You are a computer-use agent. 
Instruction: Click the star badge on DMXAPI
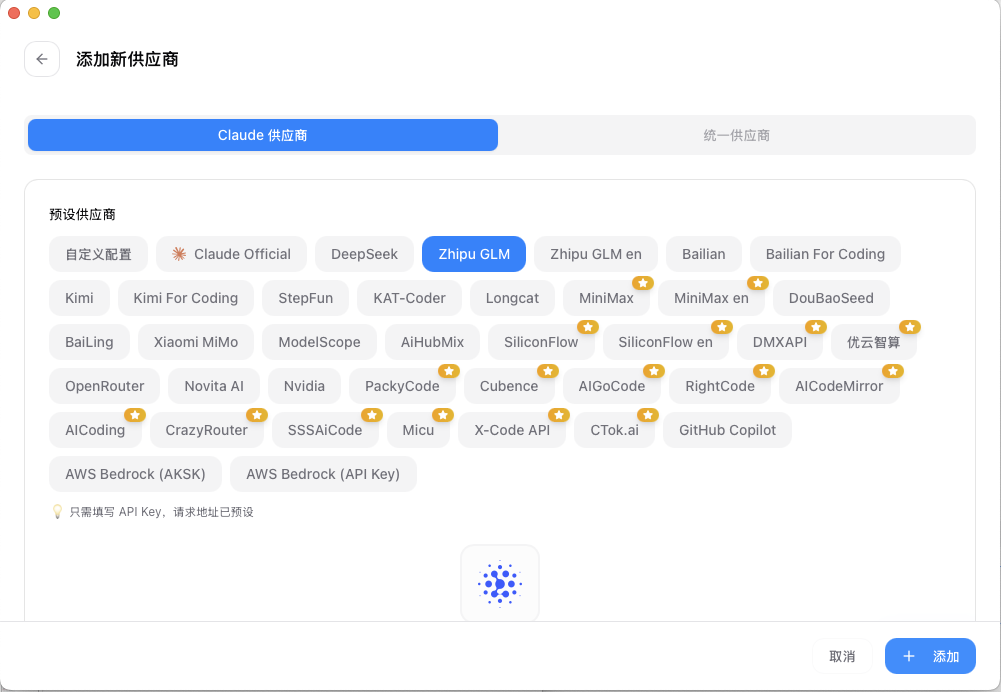point(816,327)
